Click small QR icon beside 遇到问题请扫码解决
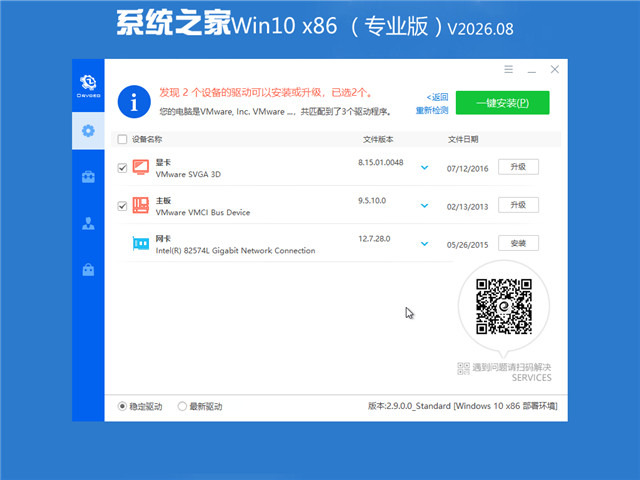 tap(463, 368)
